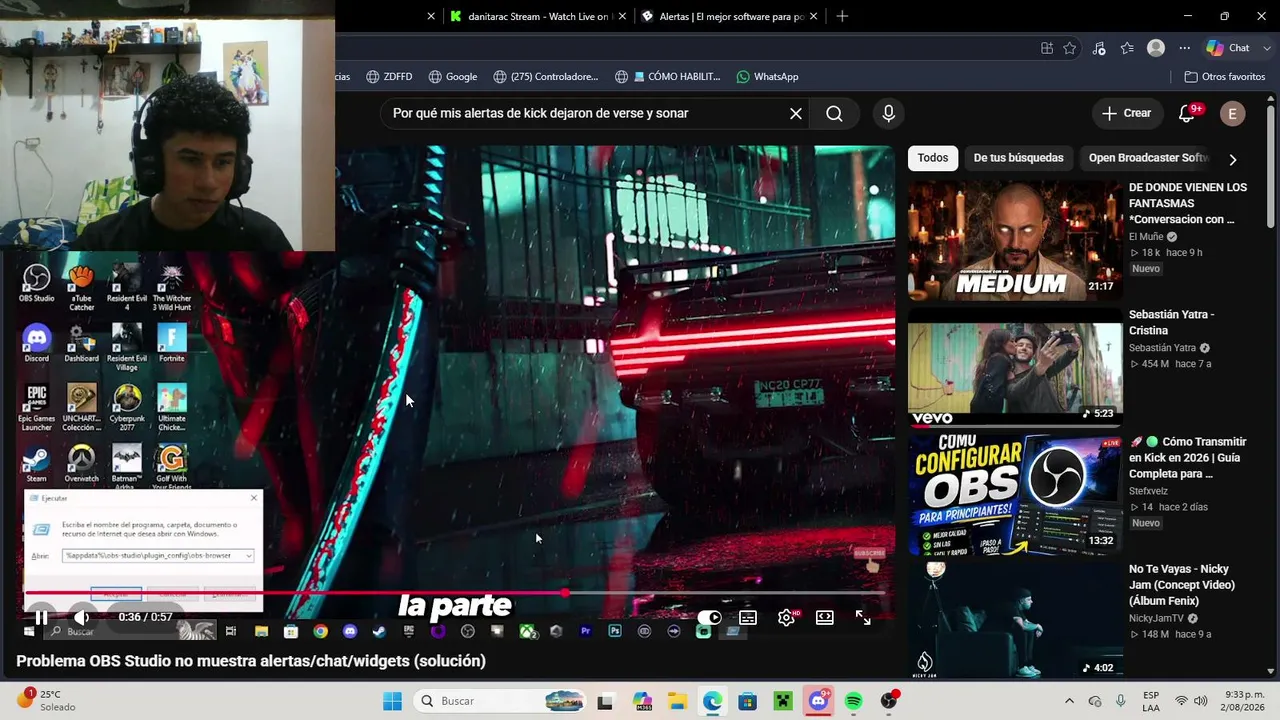Show more filter chips with arrow
The width and height of the screenshot is (1280, 720).
[1232, 159]
